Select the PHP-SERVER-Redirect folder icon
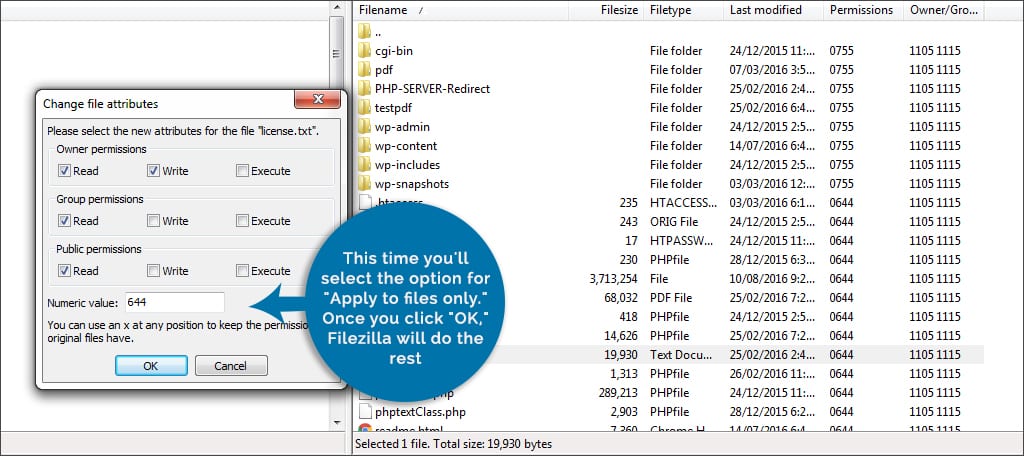Viewport: 1024px width, 456px height. point(364,88)
